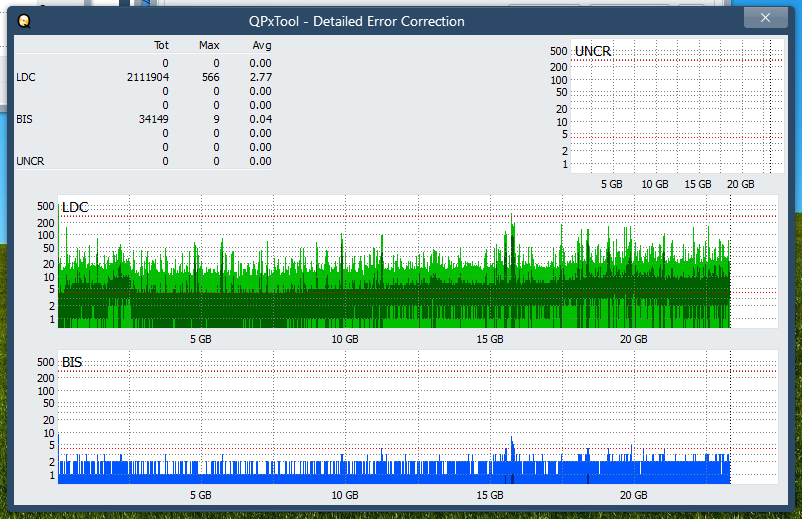Click the QPxTool app icon in title bar
The height and width of the screenshot is (519, 802).
24,21
